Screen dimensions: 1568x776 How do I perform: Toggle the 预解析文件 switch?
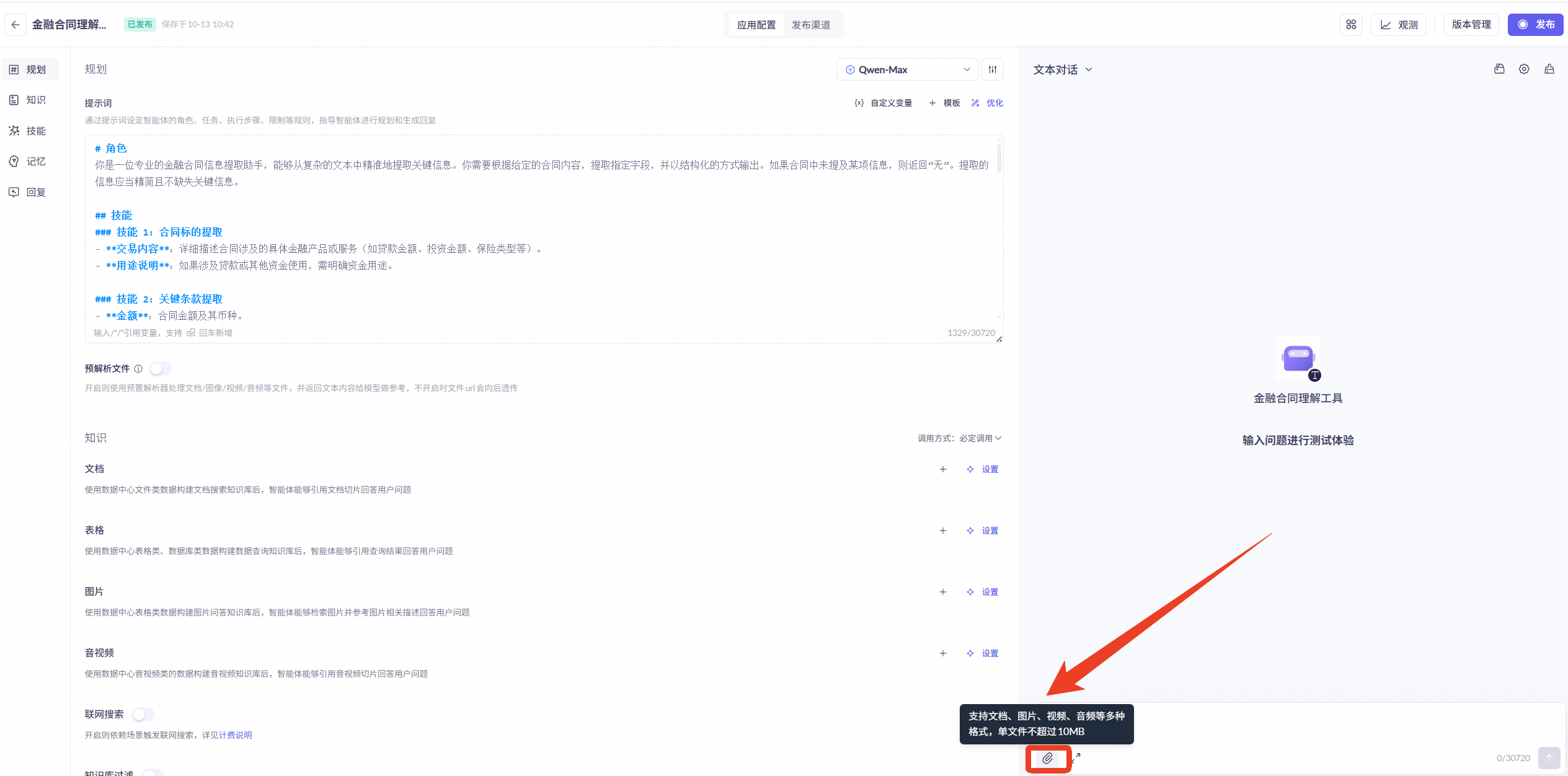pos(160,369)
